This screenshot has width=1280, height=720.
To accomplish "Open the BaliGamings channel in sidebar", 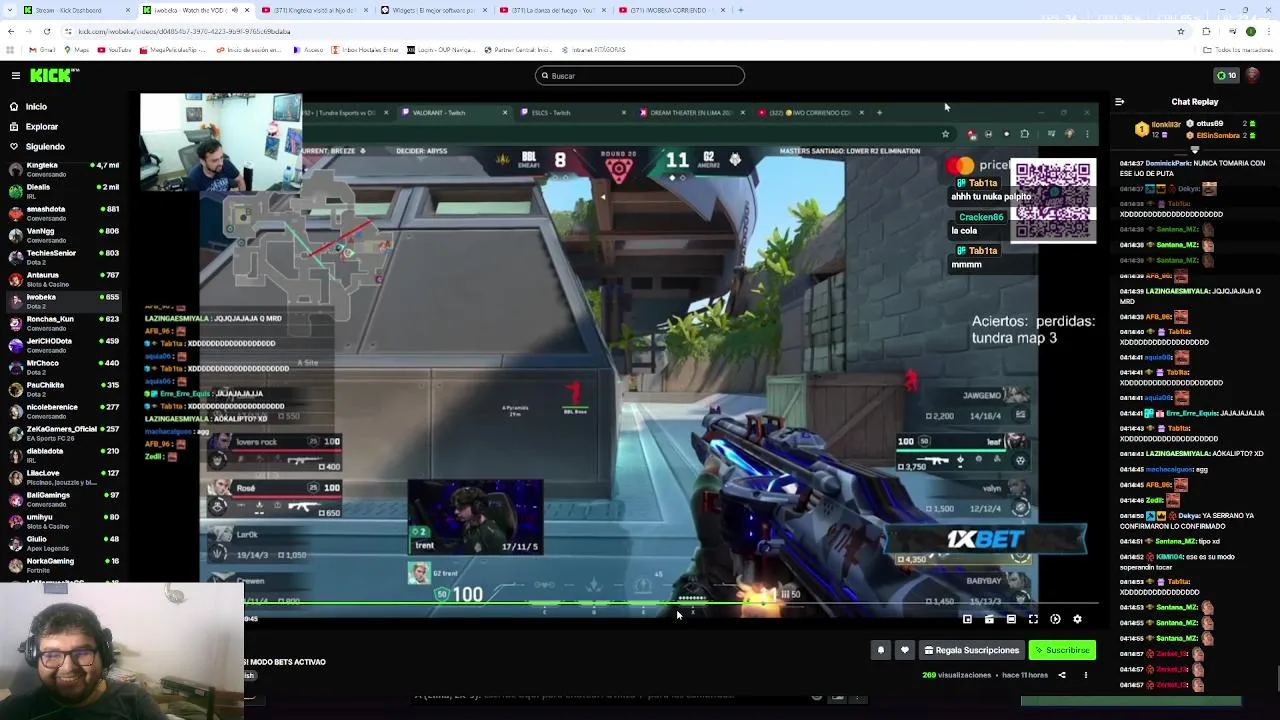I will click(x=62, y=499).
